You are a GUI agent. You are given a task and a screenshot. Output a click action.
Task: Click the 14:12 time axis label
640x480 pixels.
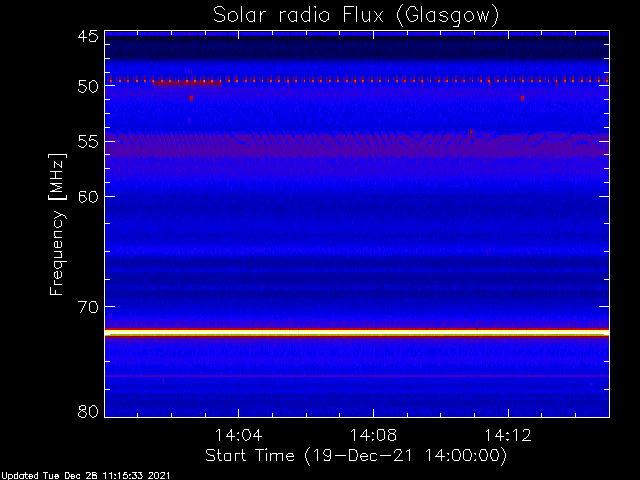click(x=508, y=435)
